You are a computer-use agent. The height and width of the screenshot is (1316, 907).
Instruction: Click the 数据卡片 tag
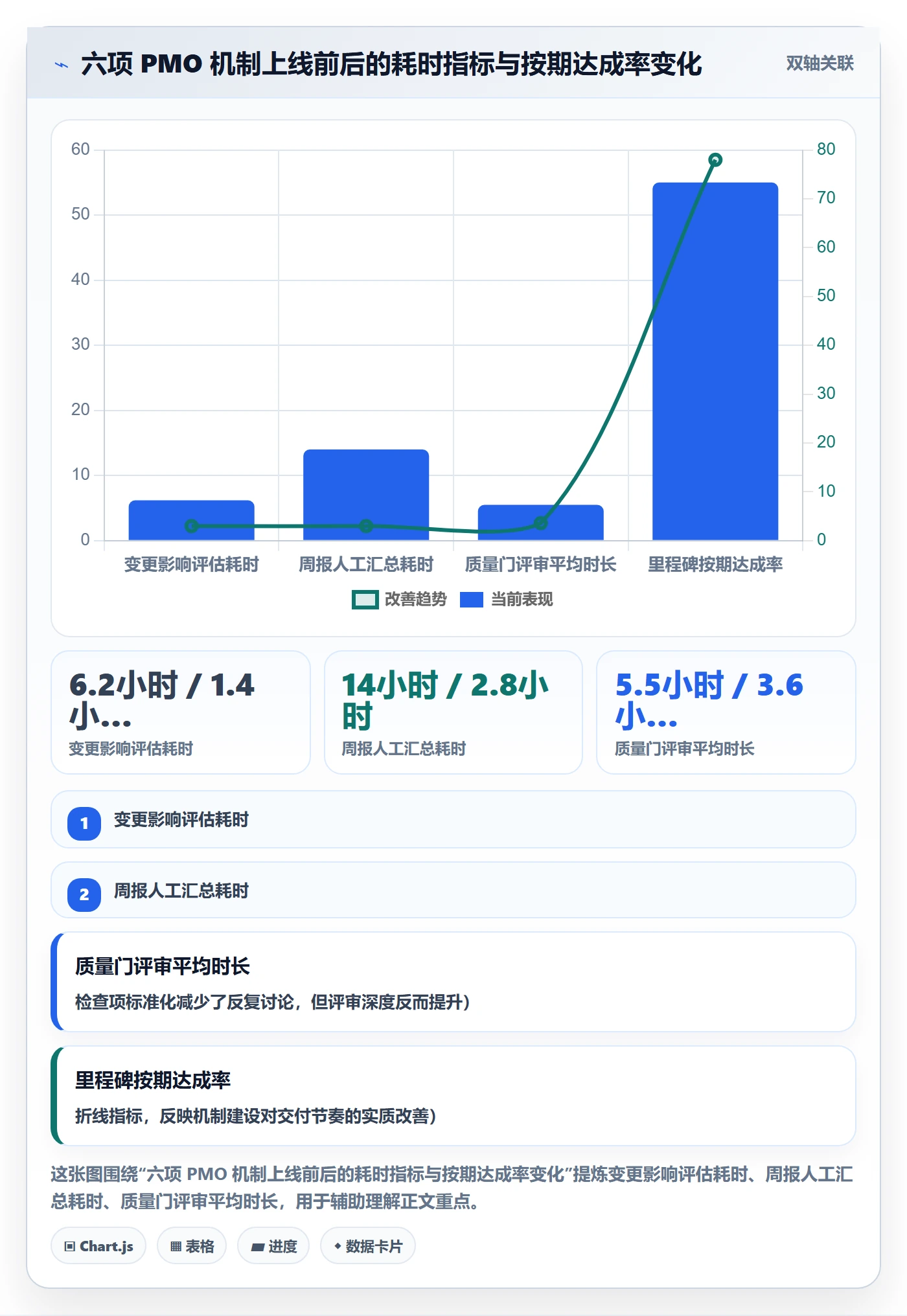[x=368, y=1246]
